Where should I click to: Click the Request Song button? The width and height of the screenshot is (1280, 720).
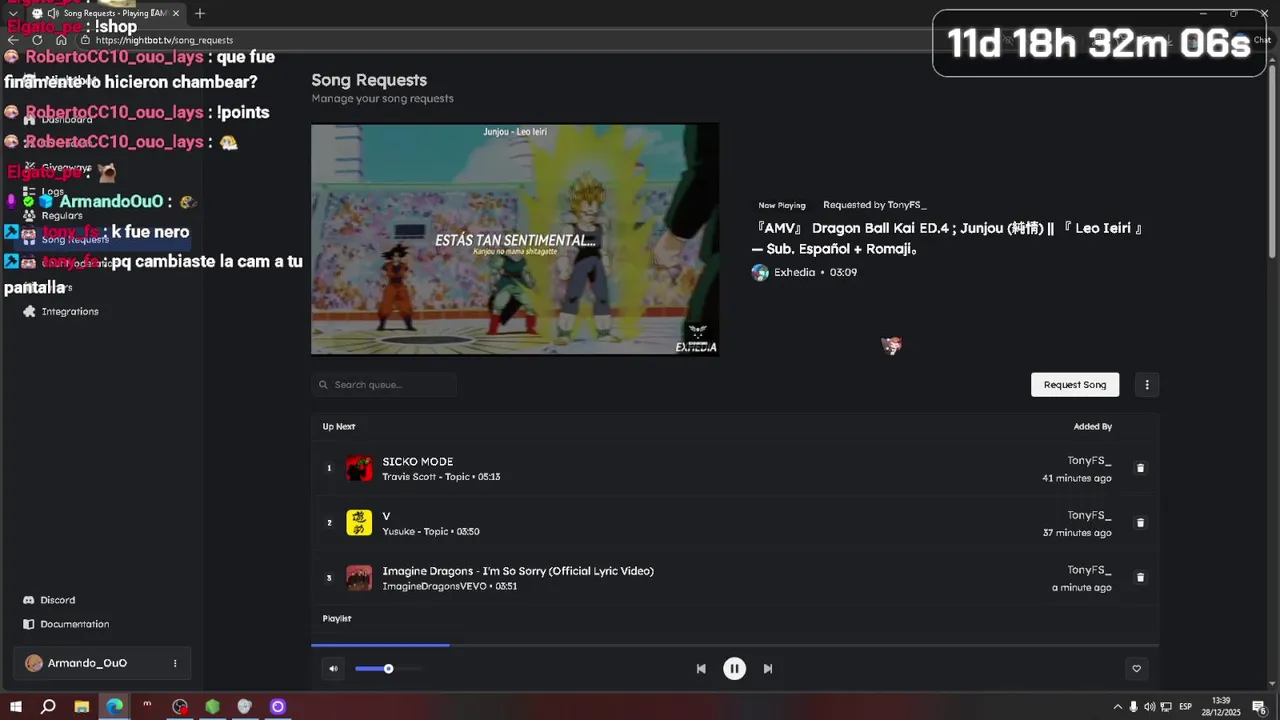pos(1075,385)
